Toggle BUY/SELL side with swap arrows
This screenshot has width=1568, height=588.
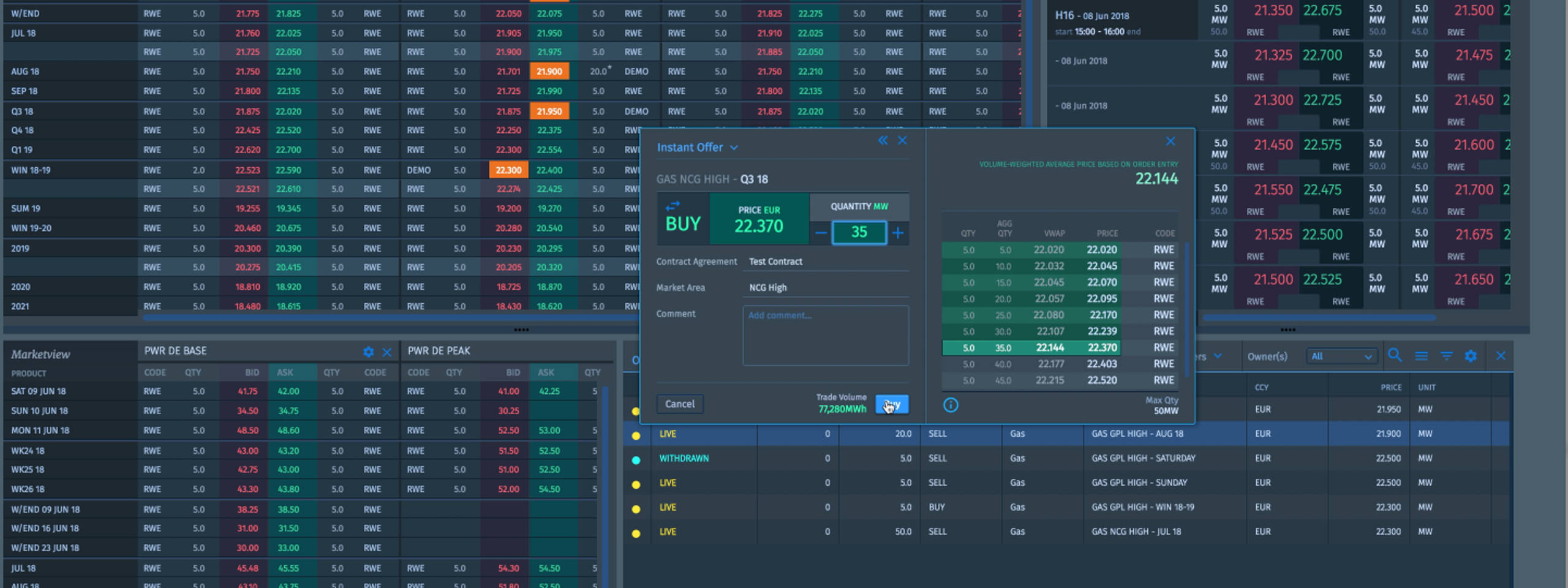(673, 206)
